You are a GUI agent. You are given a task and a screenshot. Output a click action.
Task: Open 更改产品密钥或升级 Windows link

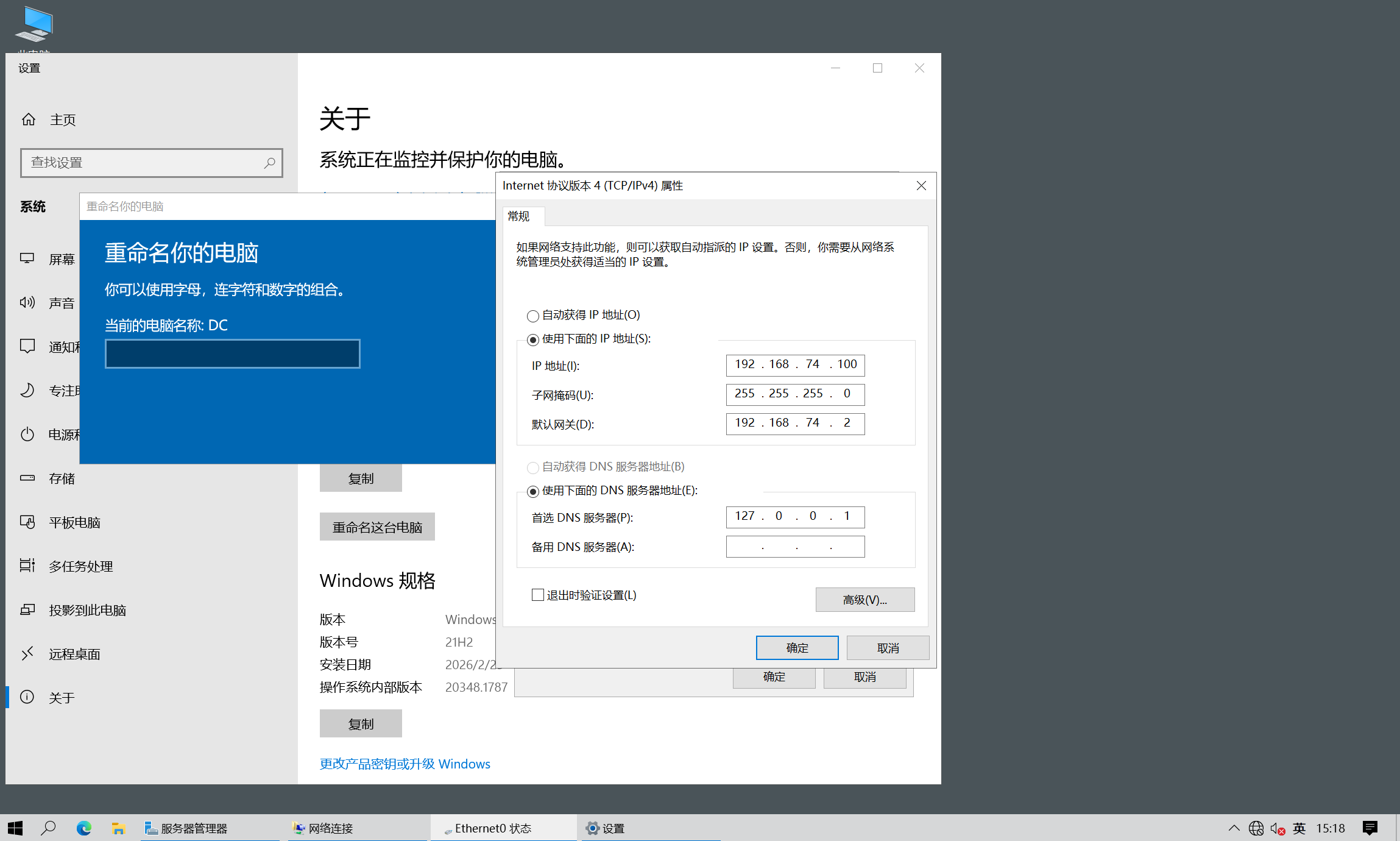[404, 764]
